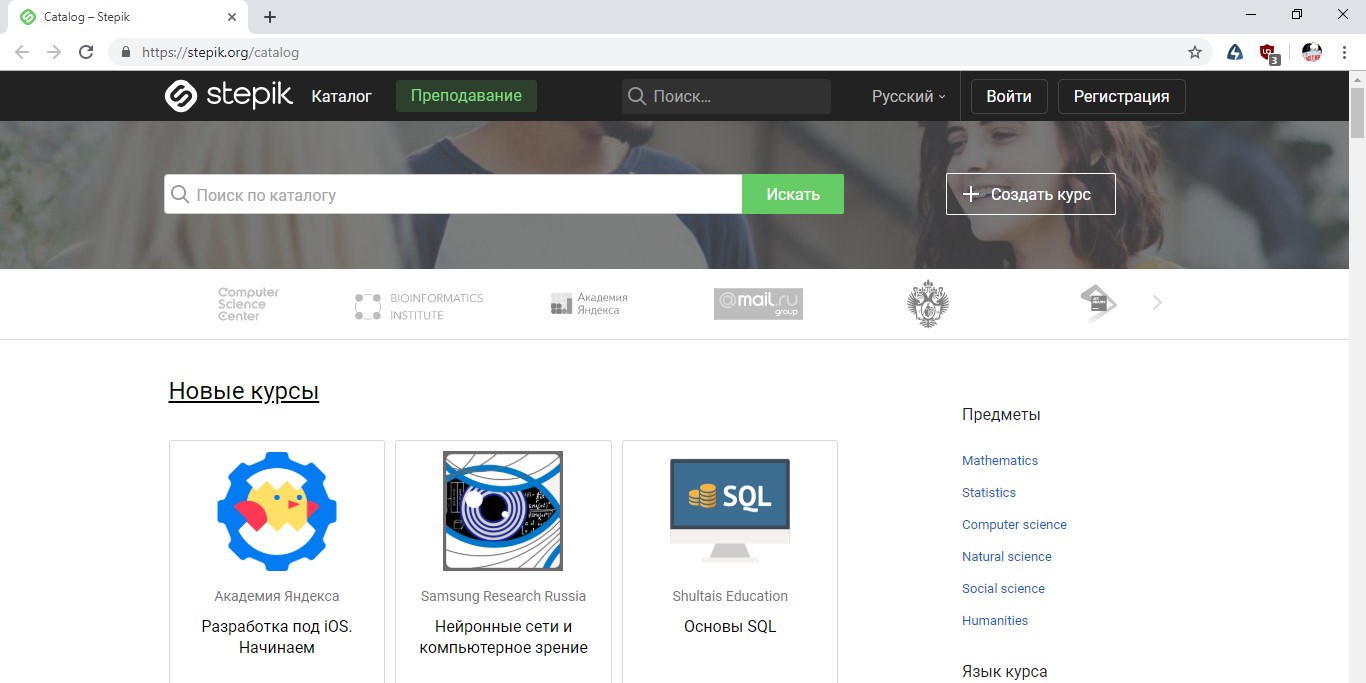Image resolution: width=1366 pixels, height=683 pixels.
Task: Open the Computer Science Center partner logo
Action: (248, 304)
